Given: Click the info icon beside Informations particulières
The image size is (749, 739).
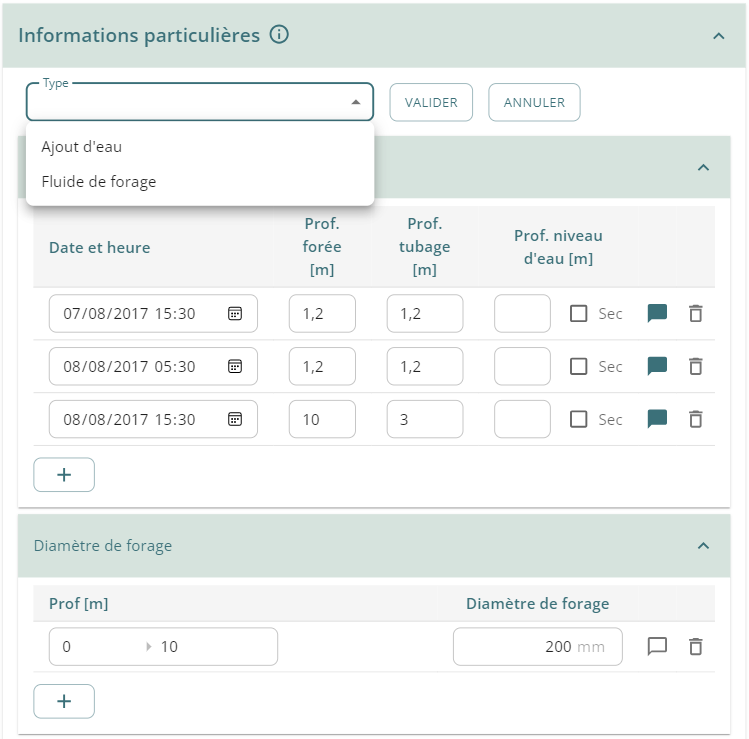Looking at the screenshot, I should [279, 35].
